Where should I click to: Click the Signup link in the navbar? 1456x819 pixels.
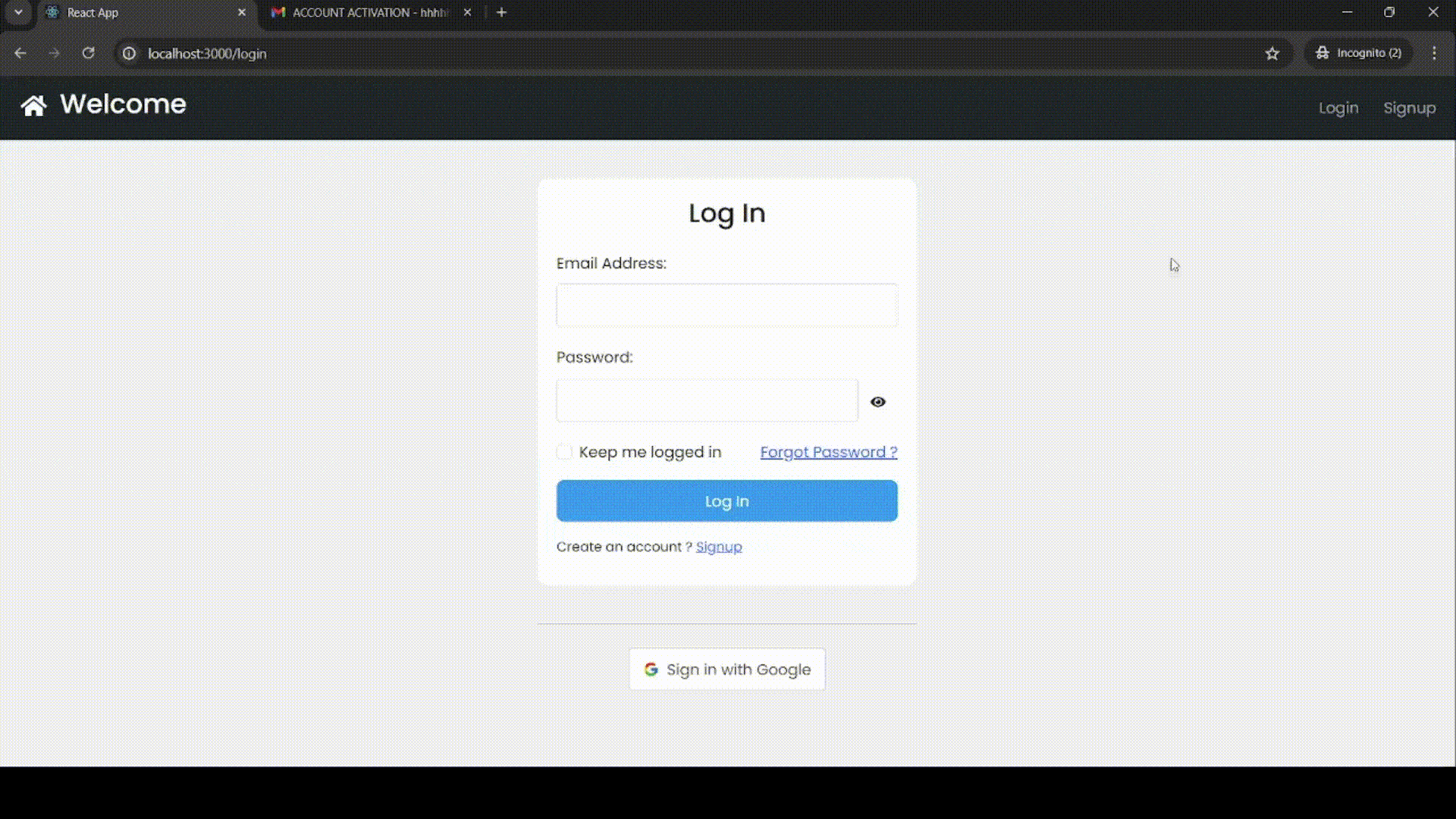pyautogui.click(x=1409, y=108)
